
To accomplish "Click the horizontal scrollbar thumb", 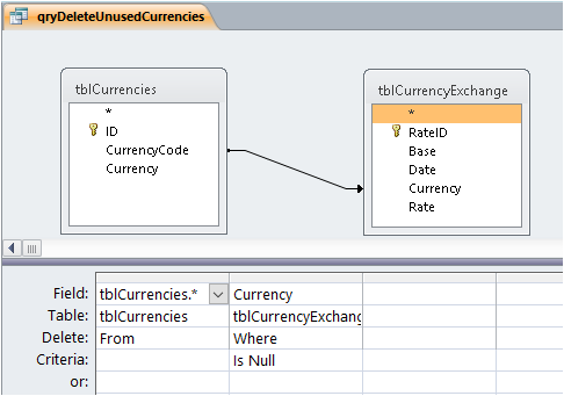I will click(32, 249).
